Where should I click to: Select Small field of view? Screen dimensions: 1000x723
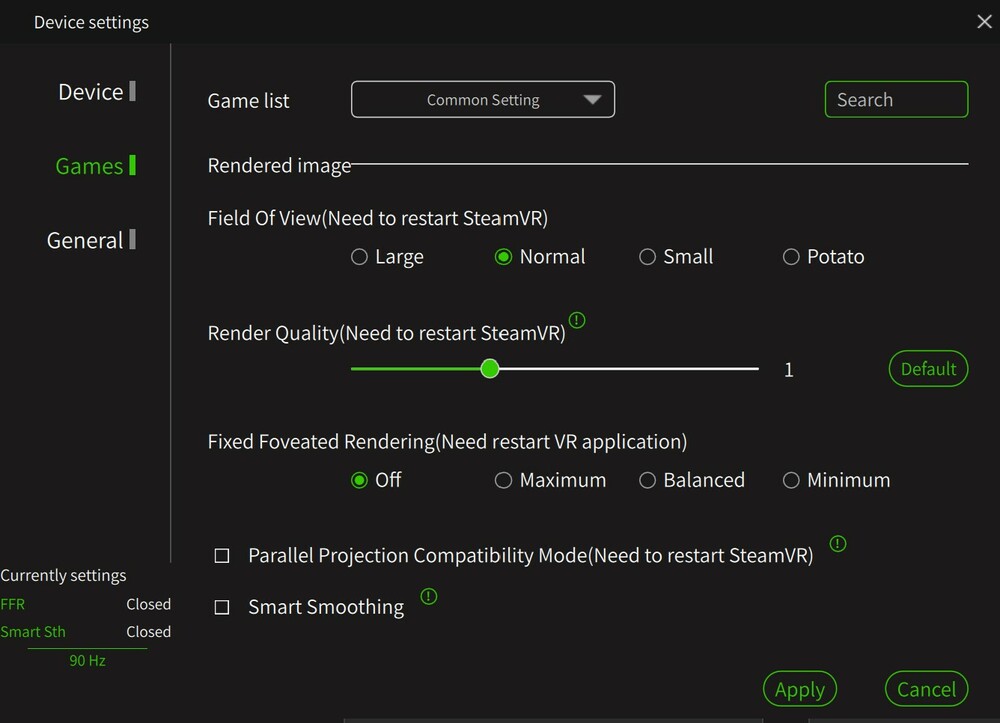click(647, 257)
